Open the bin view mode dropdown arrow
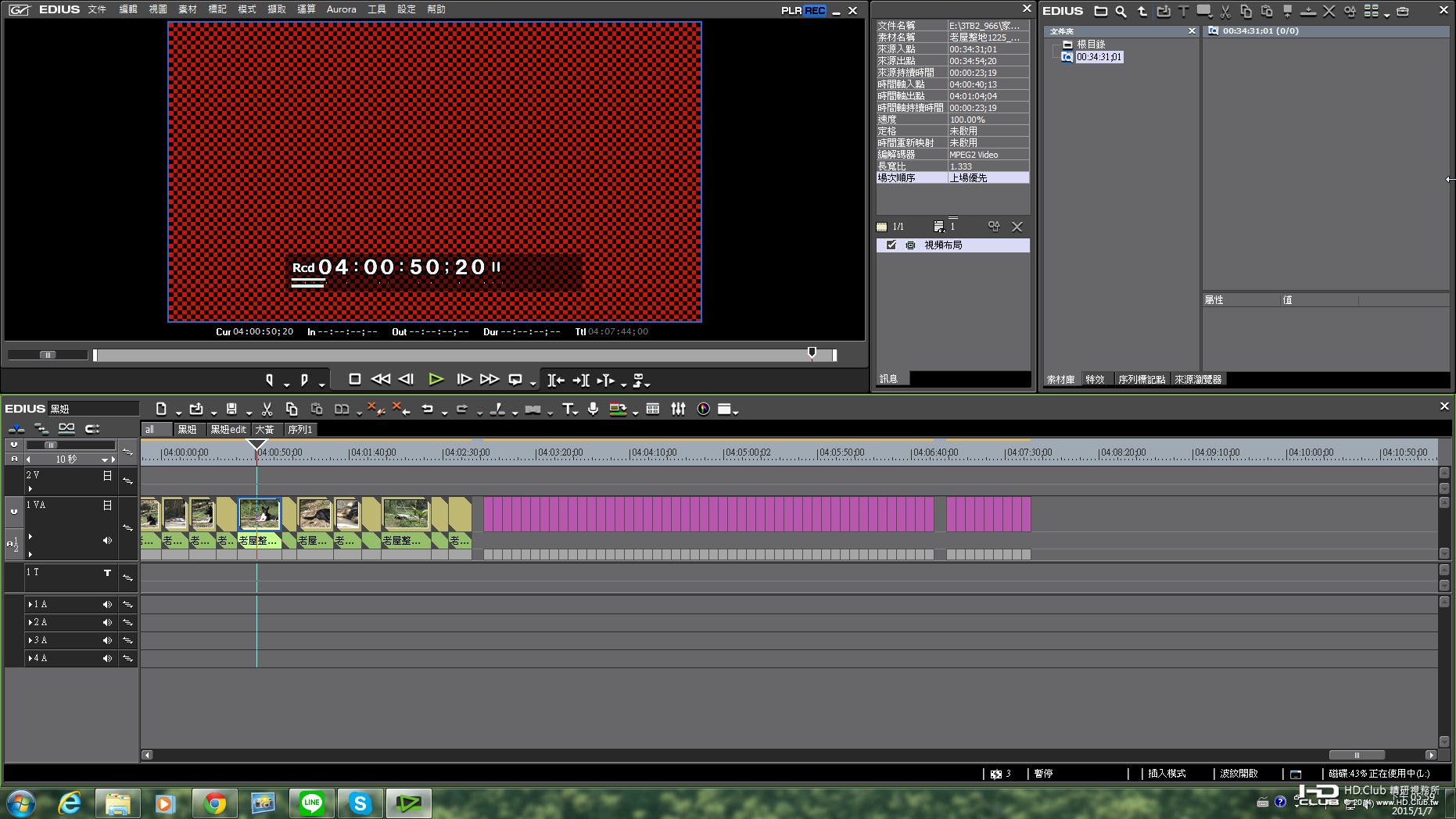 [x=1386, y=14]
